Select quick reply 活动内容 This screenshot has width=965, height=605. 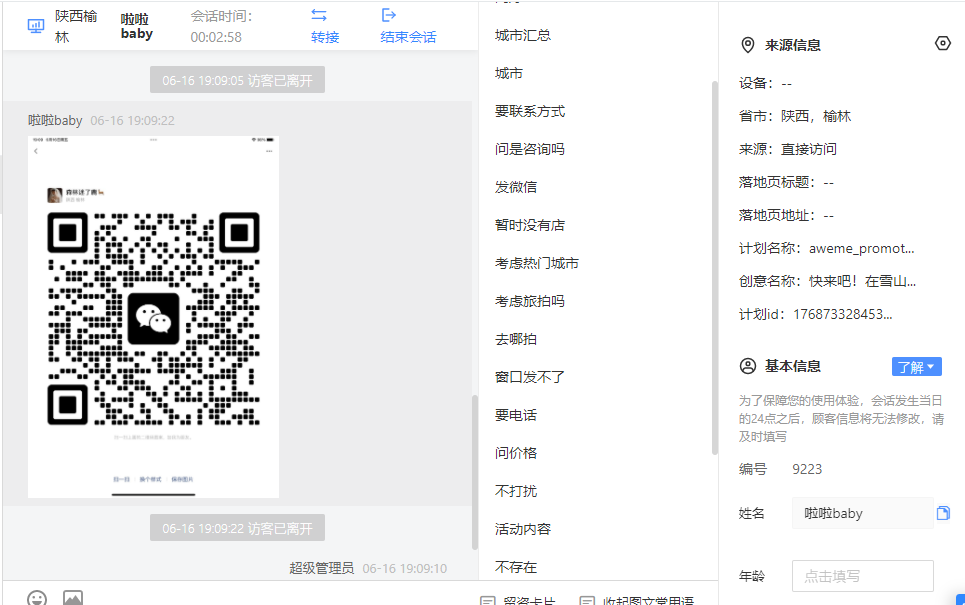tap(523, 529)
